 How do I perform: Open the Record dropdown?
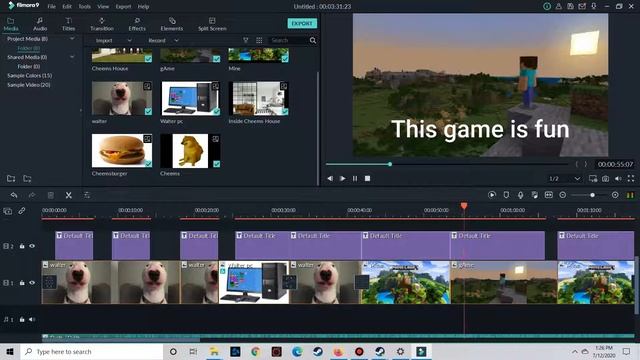(x=163, y=40)
